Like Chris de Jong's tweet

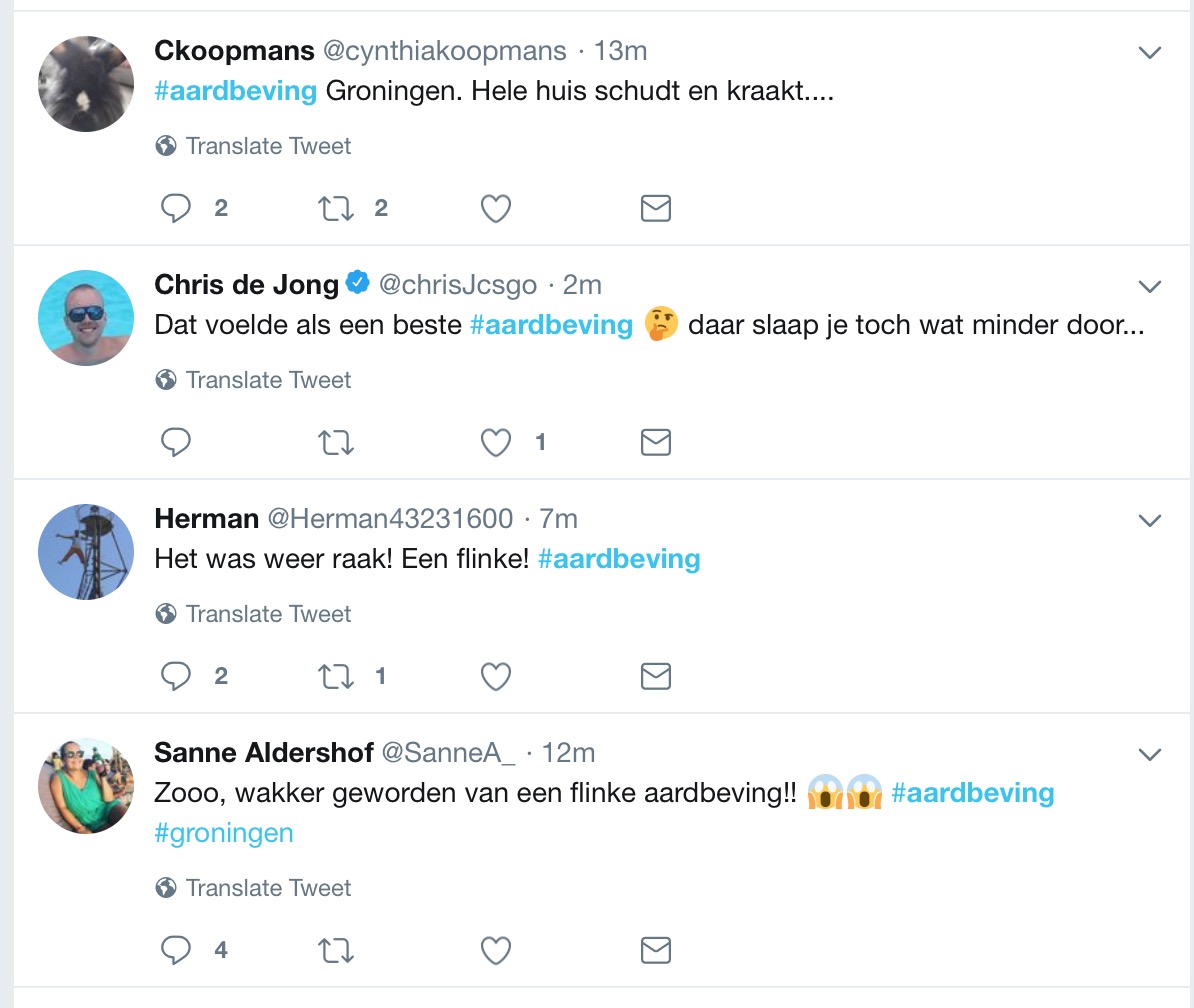(496, 442)
